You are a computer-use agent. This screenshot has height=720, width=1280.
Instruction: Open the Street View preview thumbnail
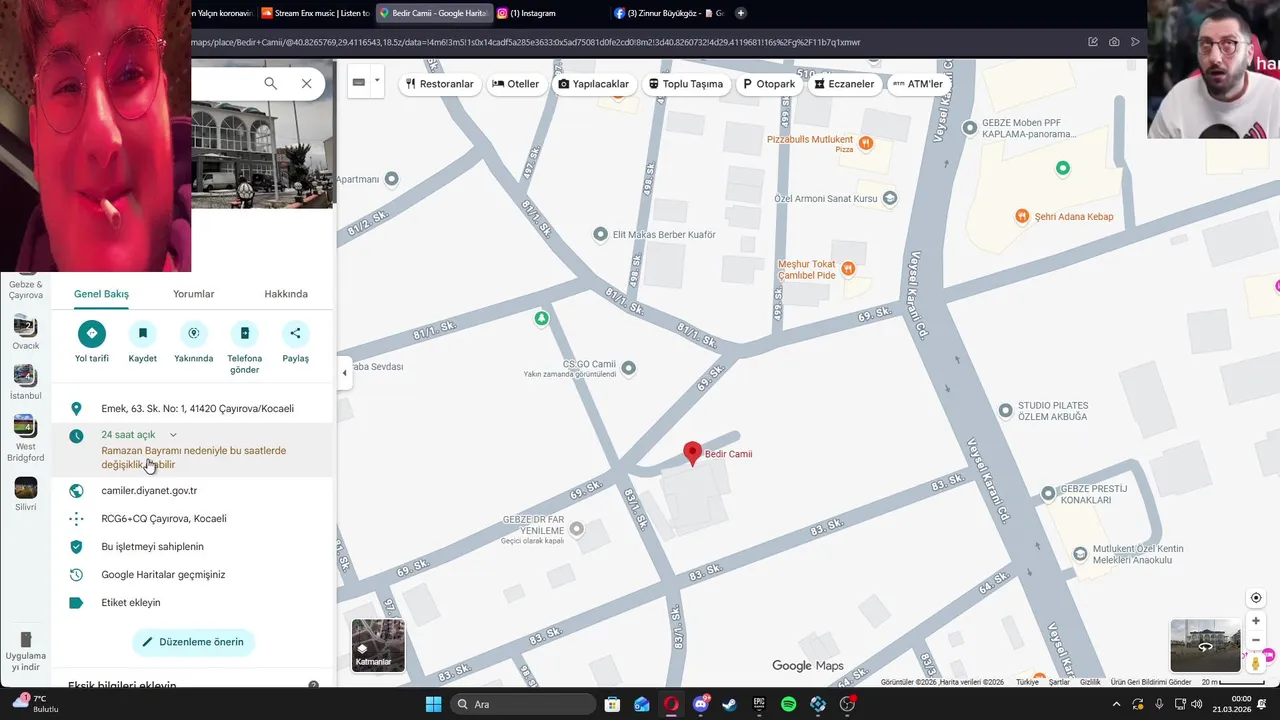(x=1205, y=645)
